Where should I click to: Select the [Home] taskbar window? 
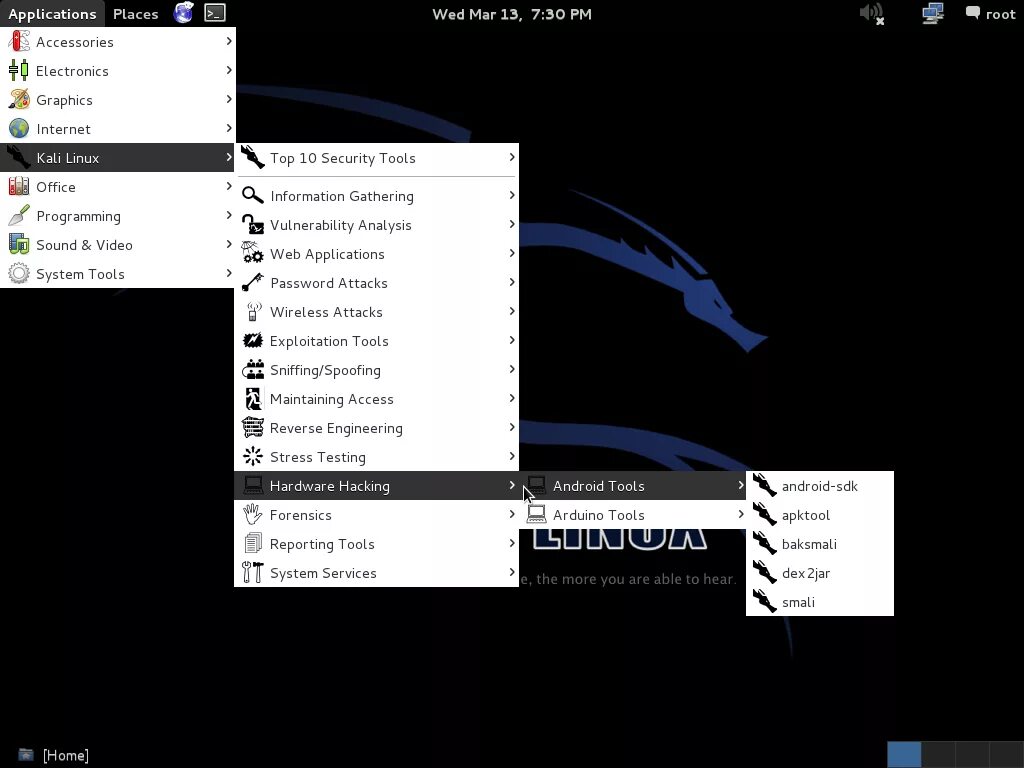[x=54, y=755]
